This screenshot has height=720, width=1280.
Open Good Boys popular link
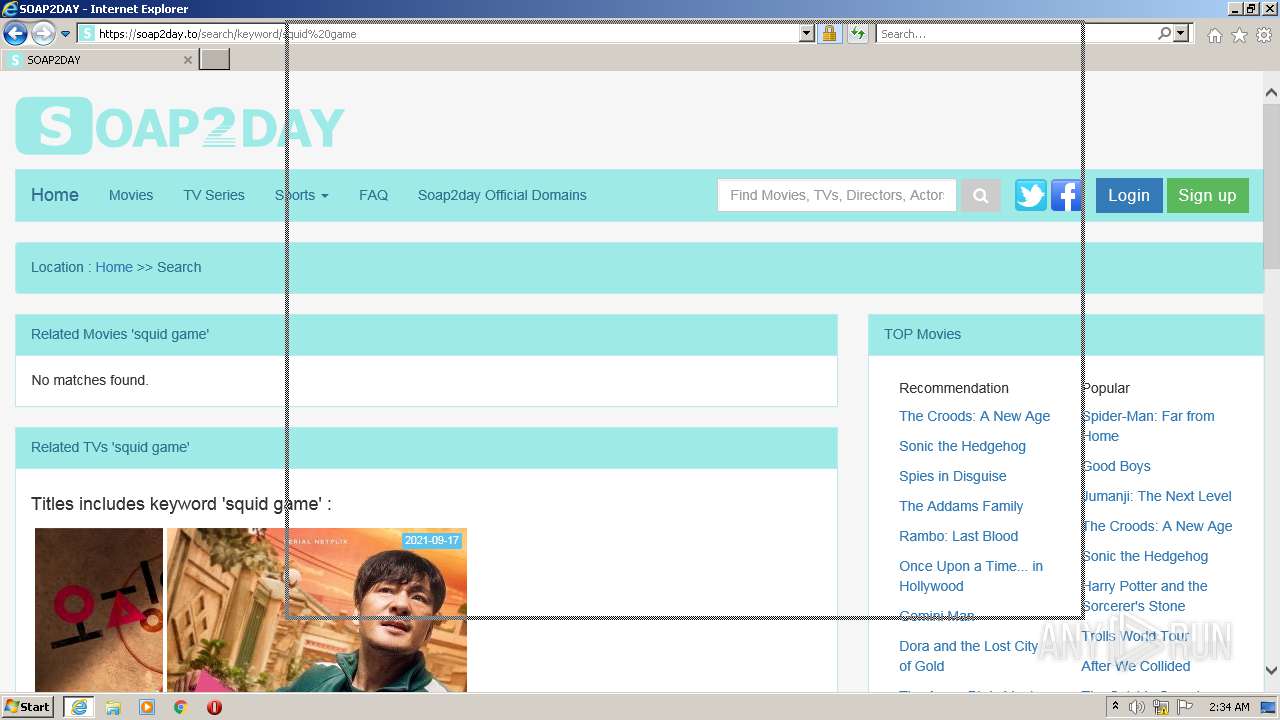point(1116,466)
